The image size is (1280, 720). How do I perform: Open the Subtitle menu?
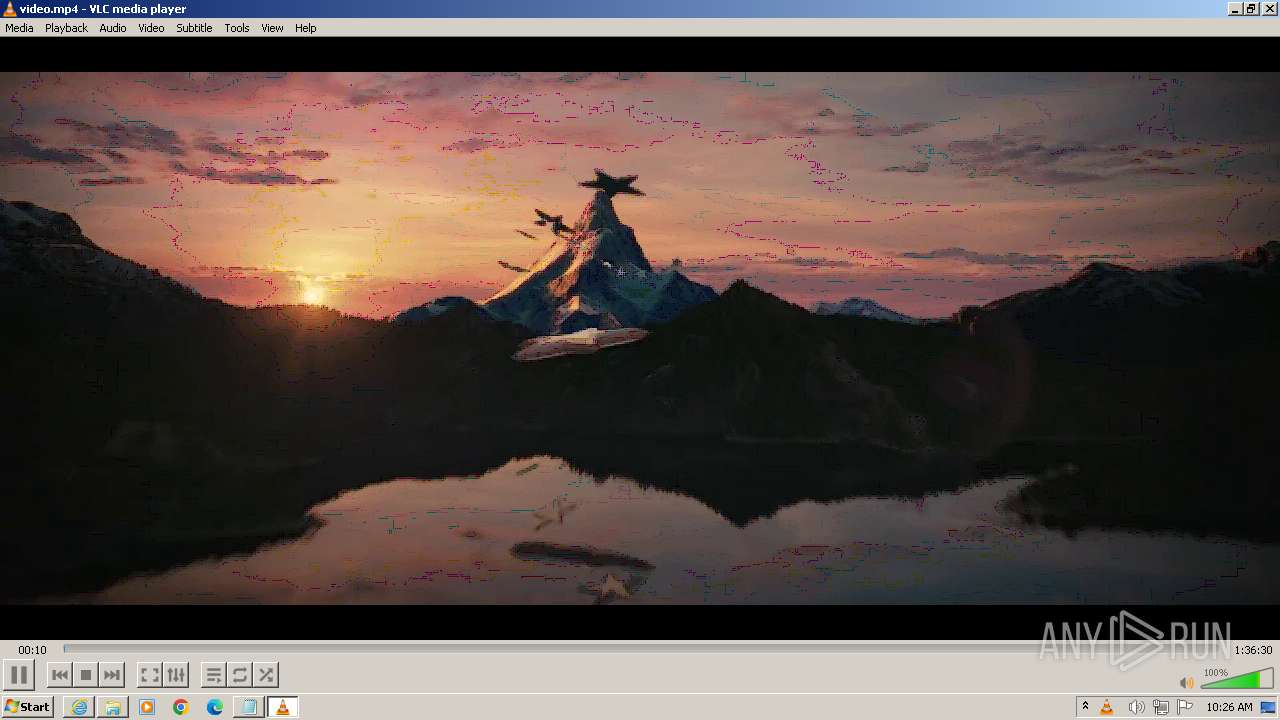194,28
